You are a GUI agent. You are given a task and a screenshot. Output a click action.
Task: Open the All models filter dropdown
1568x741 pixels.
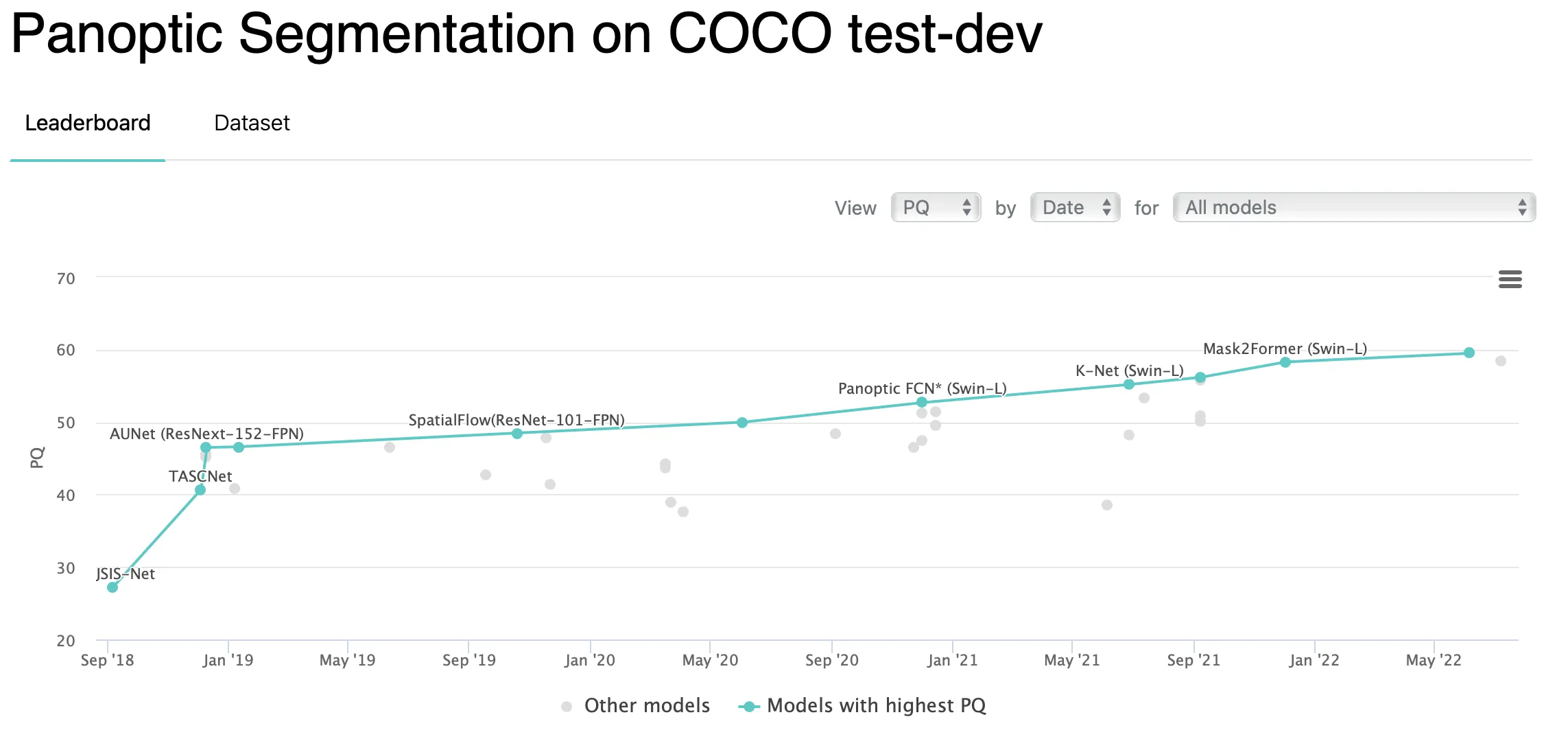pyautogui.click(x=1354, y=207)
